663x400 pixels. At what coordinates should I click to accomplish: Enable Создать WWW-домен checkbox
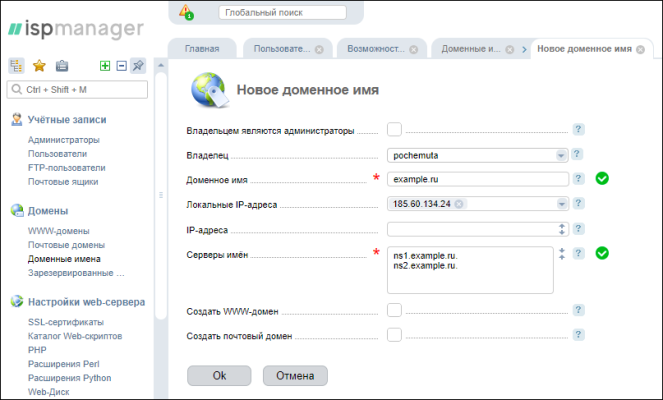tap(394, 310)
